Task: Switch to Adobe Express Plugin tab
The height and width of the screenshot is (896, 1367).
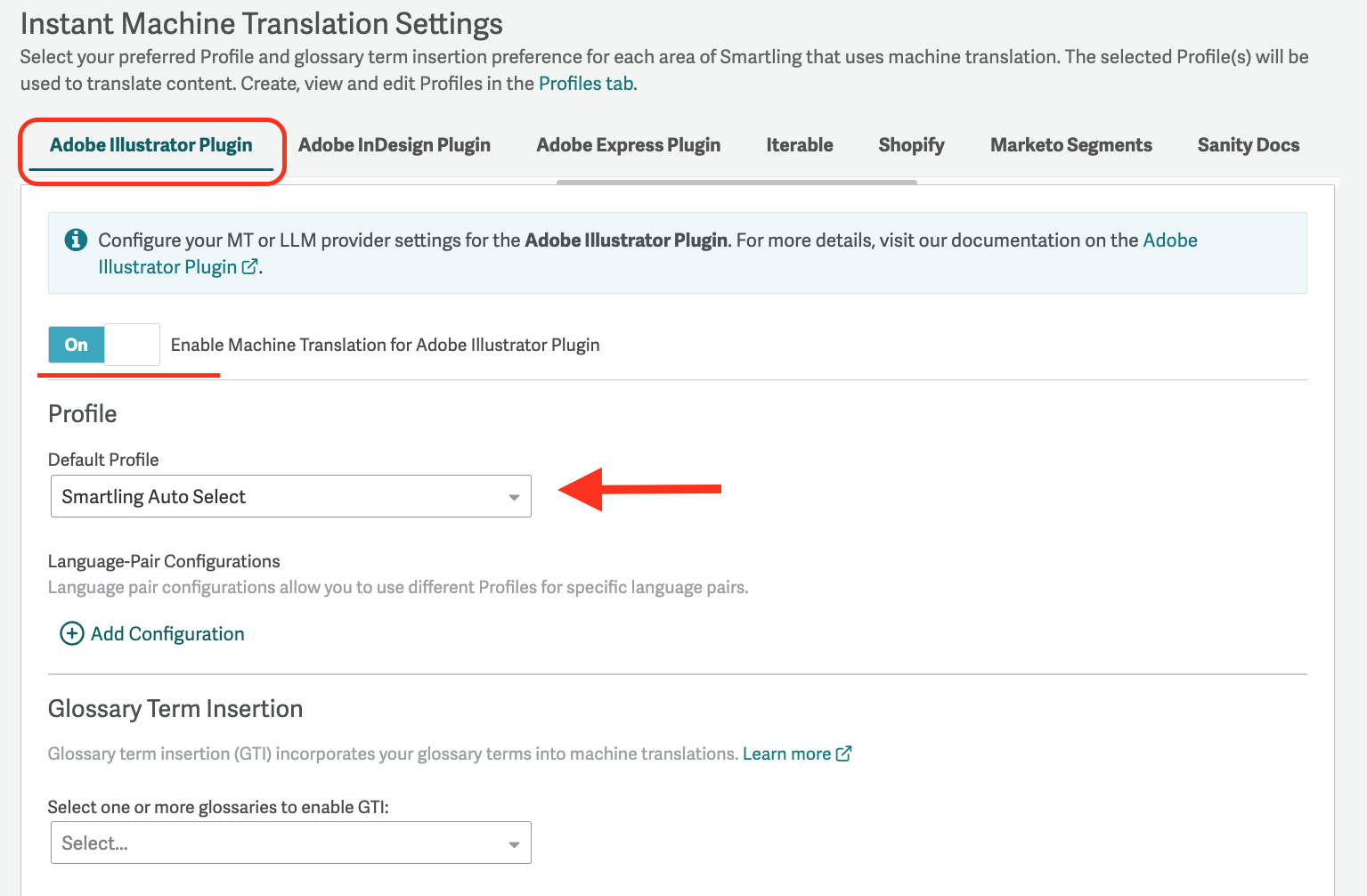Action: [x=629, y=145]
